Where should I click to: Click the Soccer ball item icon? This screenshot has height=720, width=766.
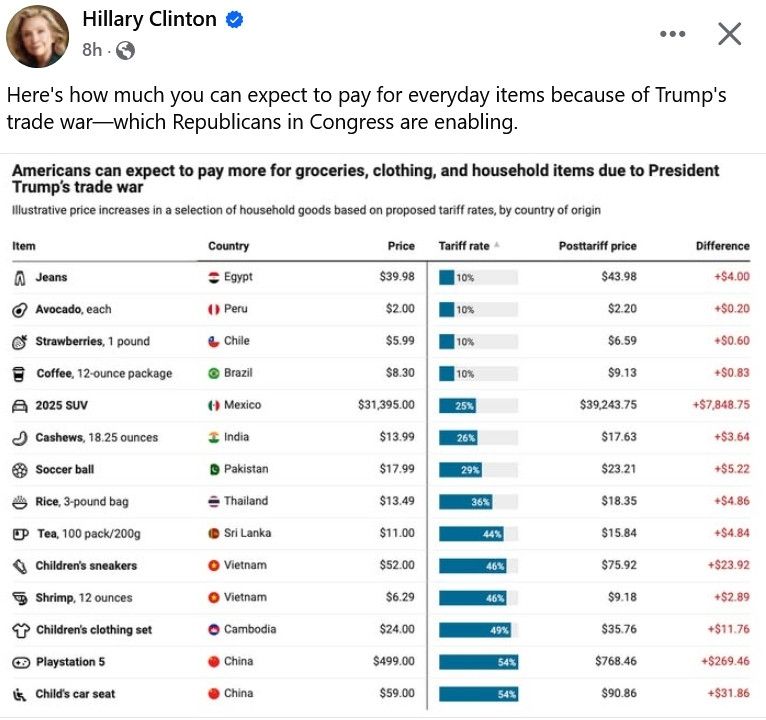(x=20, y=469)
